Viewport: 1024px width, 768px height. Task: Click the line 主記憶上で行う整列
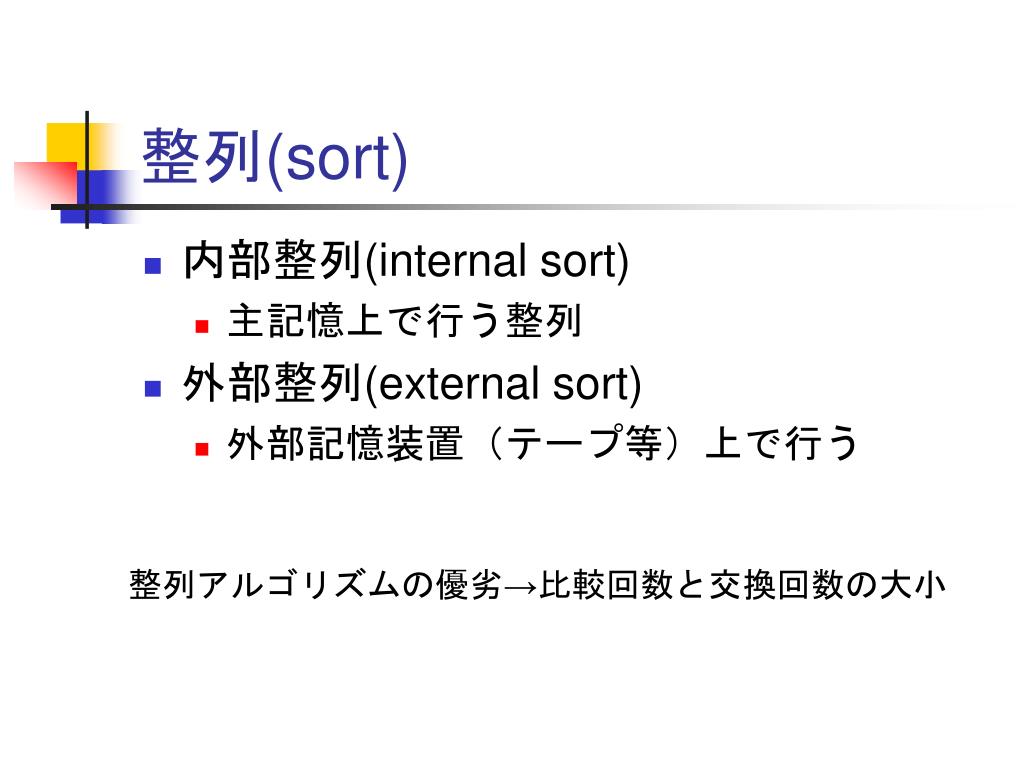pos(405,321)
